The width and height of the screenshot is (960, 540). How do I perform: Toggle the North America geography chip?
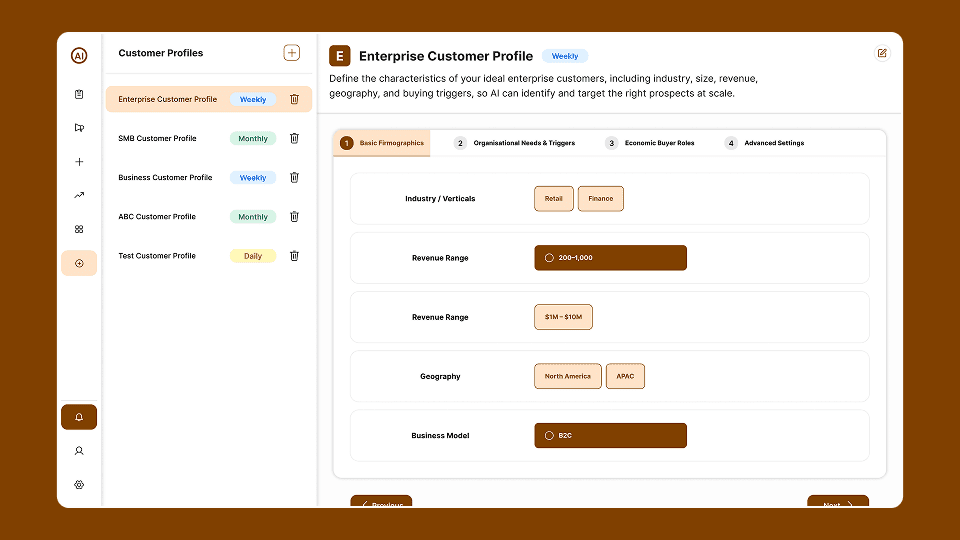click(567, 377)
